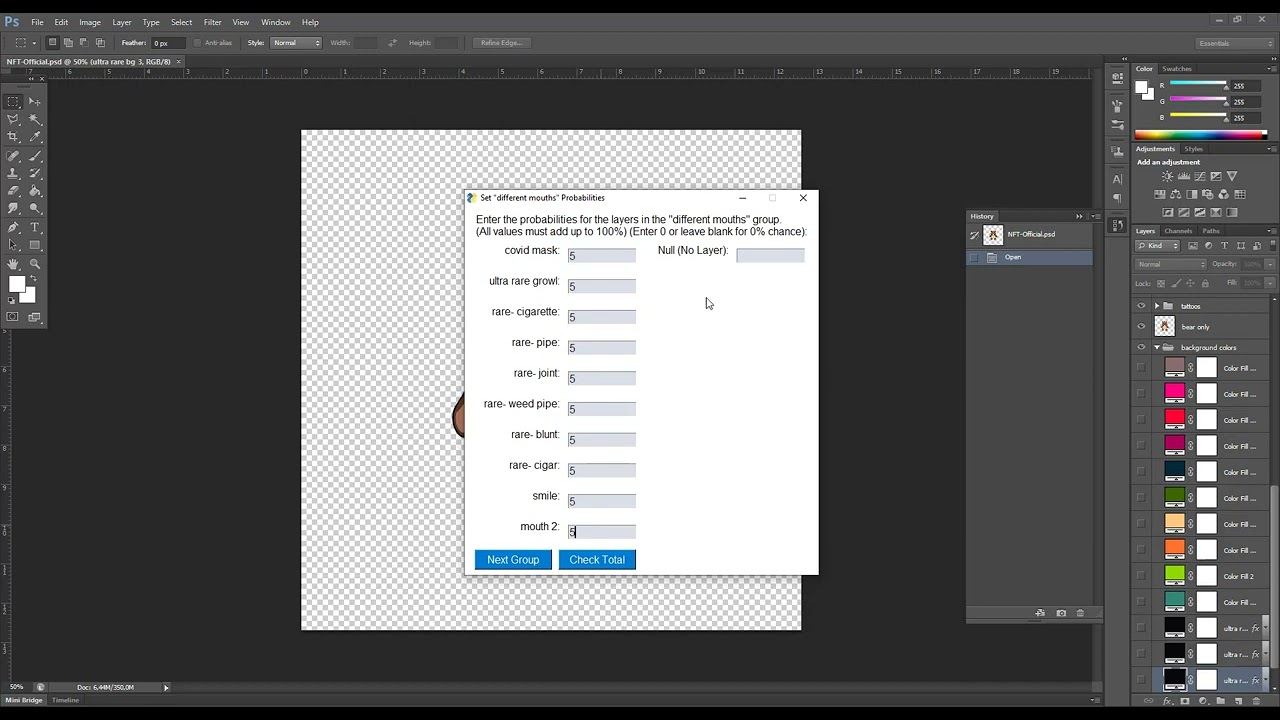
Task: Switch to the Swatches tab
Action: click(1177, 69)
